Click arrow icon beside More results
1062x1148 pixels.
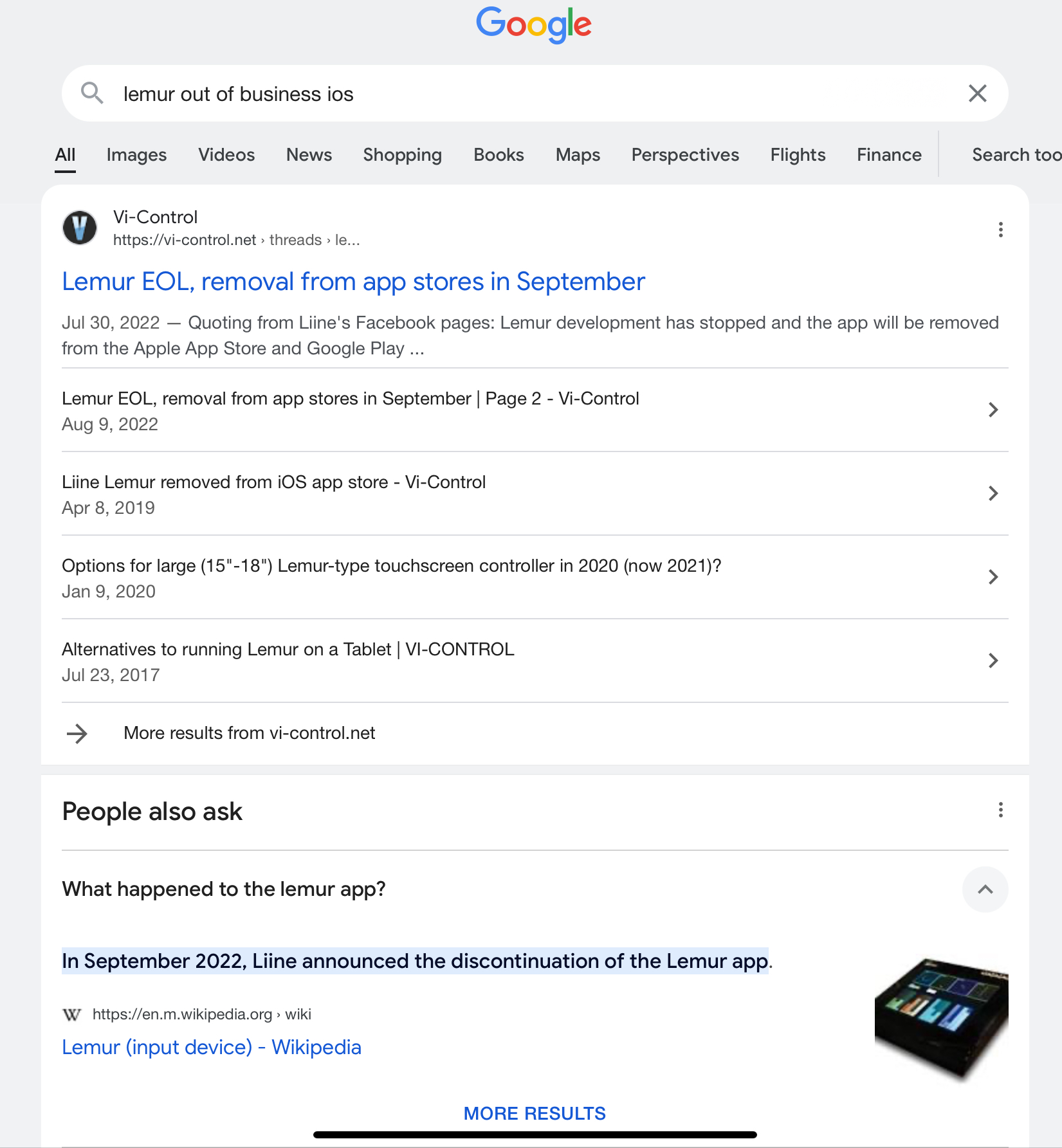tap(77, 733)
